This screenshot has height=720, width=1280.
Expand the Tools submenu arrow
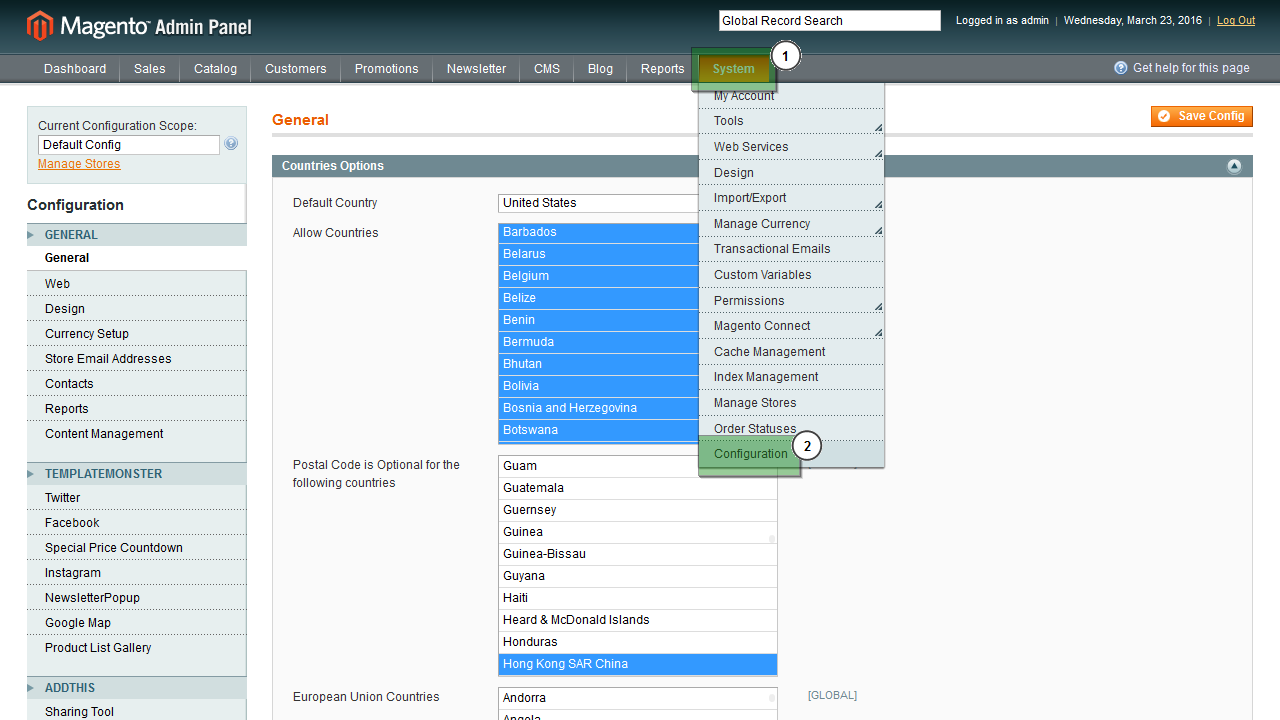click(878, 127)
